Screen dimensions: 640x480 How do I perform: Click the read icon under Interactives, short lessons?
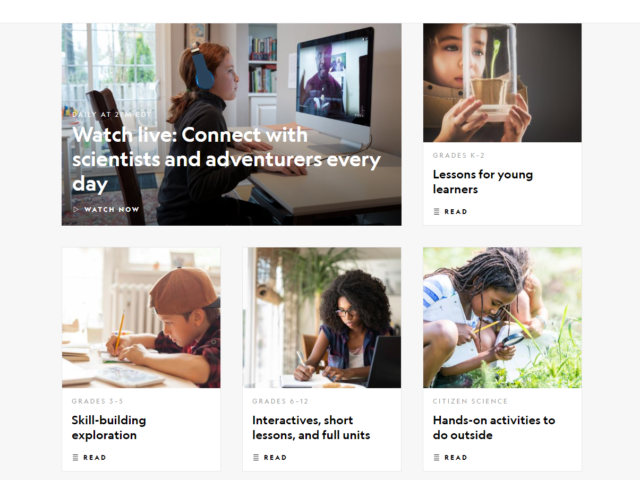coord(256,457)
